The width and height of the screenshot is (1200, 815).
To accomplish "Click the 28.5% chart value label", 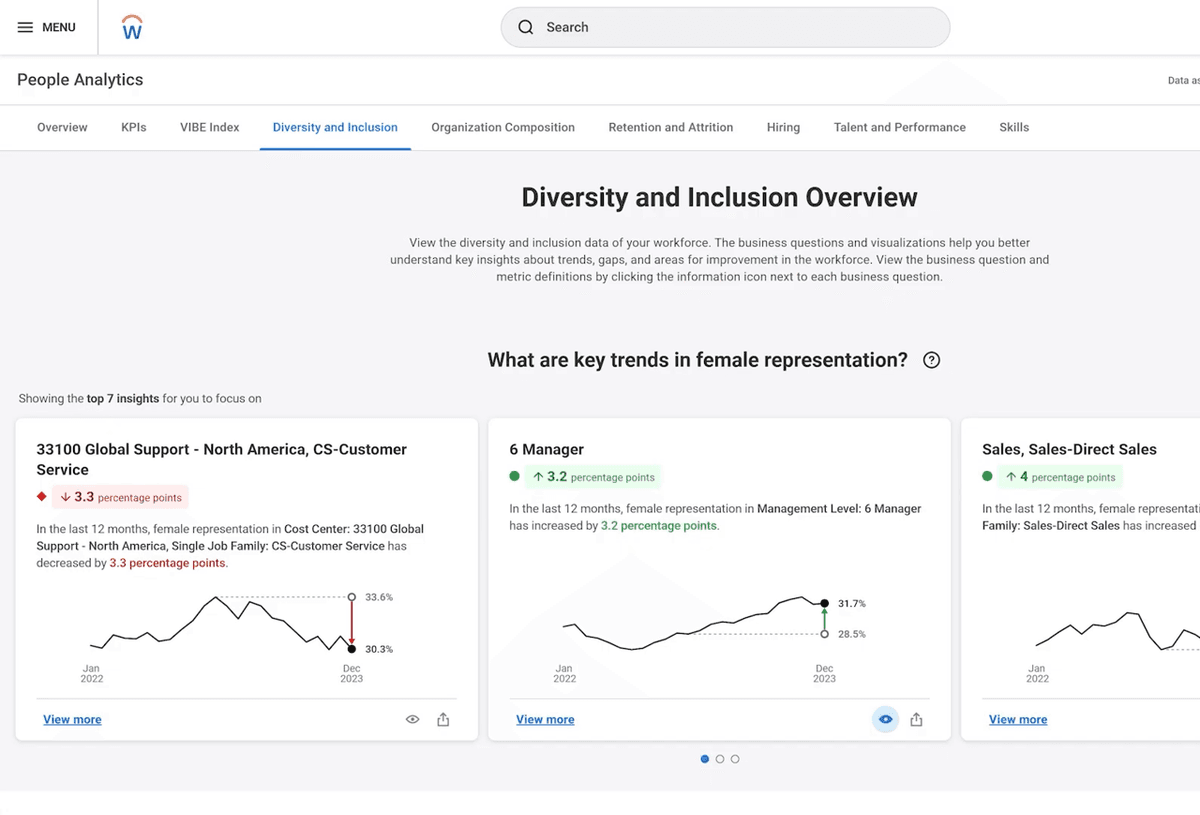I will coord(852,634).
